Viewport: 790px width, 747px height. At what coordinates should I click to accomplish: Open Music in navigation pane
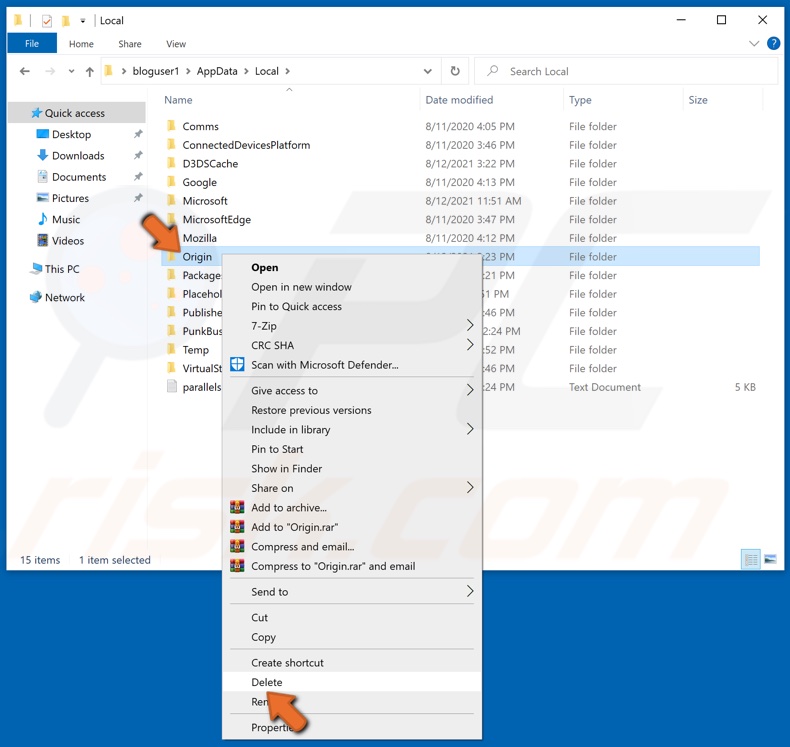coord(65,220)
